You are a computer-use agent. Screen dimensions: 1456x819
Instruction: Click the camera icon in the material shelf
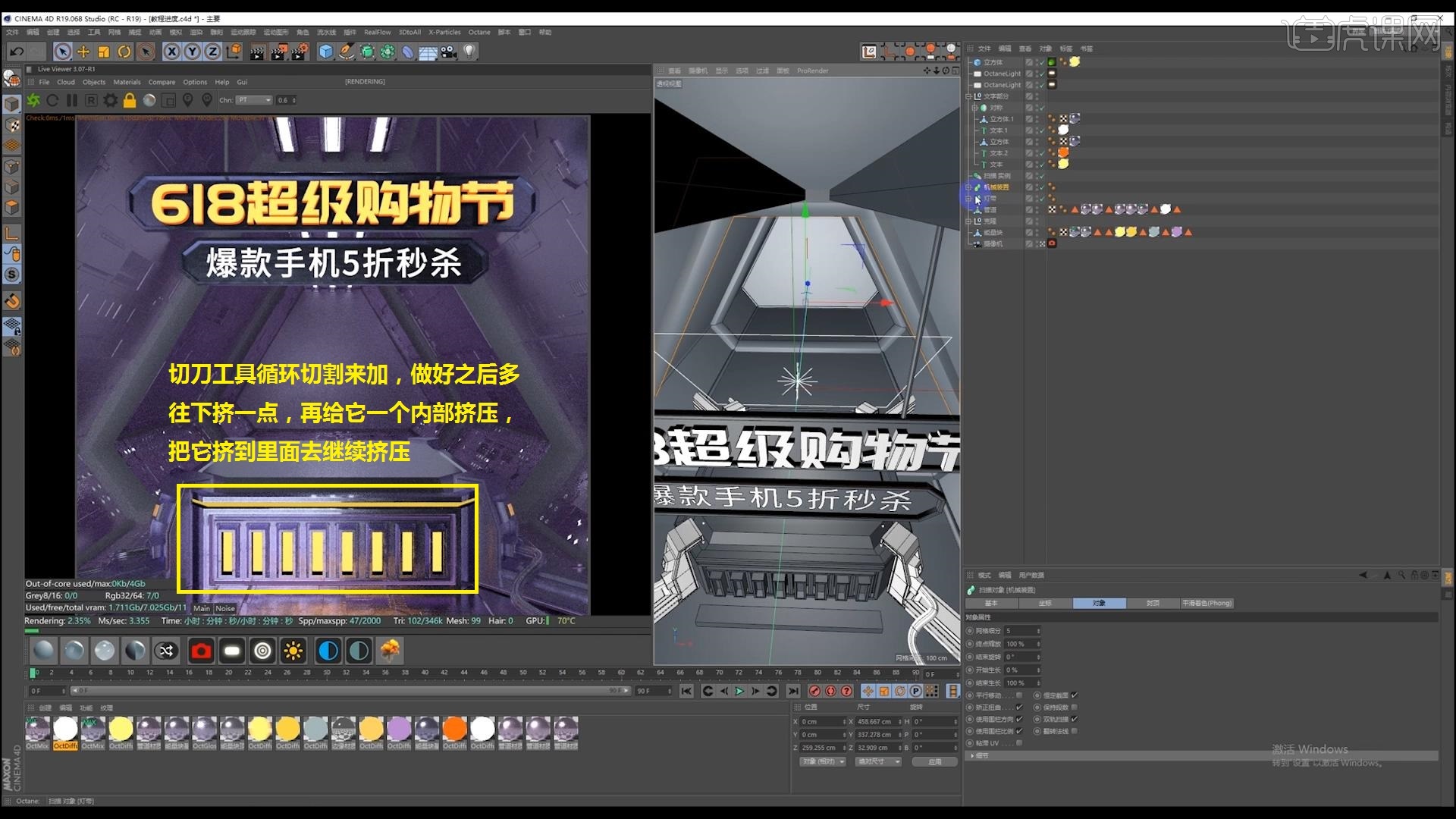(201, 650)
